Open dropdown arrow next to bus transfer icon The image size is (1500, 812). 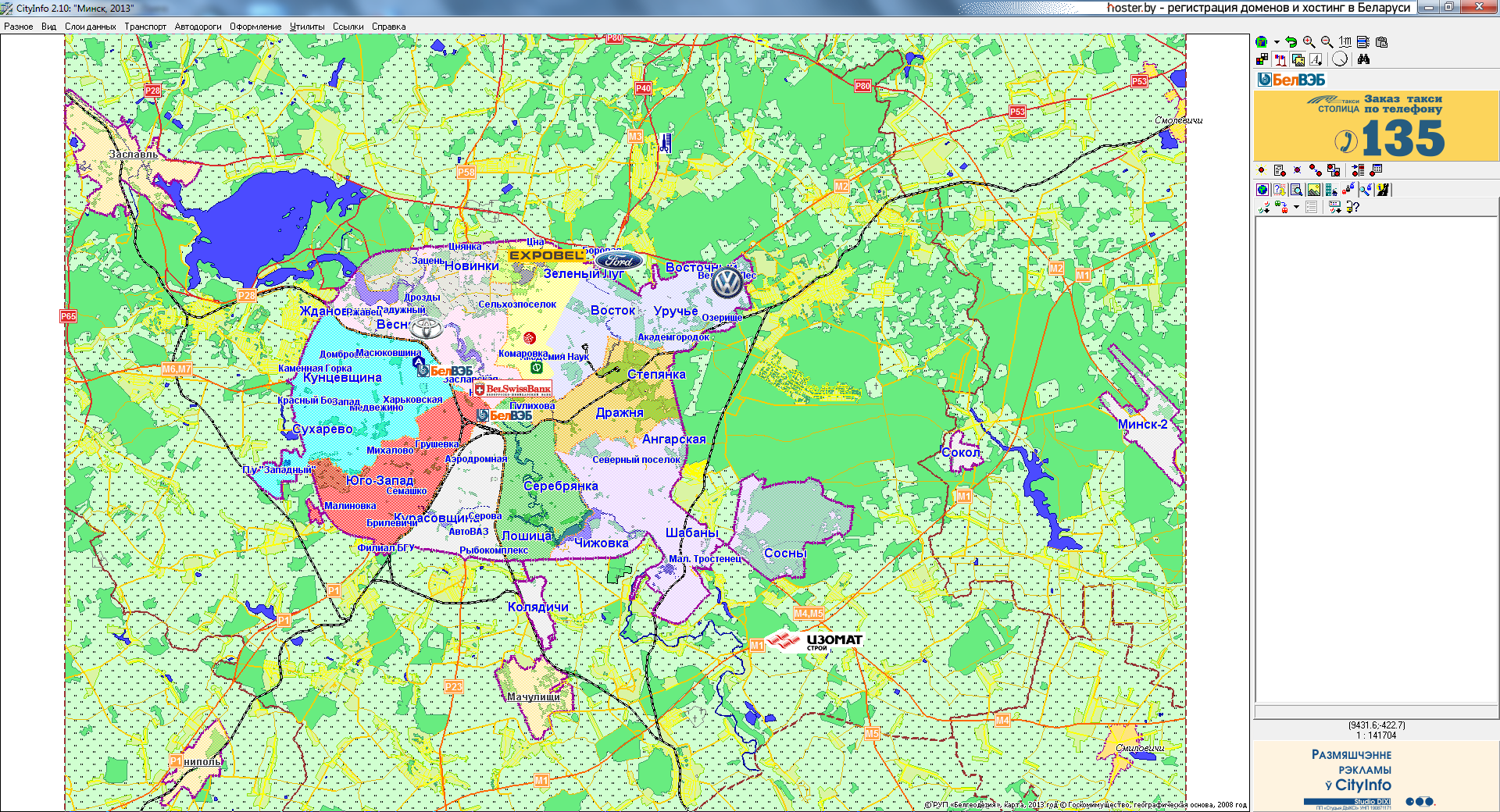[x=1296, y=207]
